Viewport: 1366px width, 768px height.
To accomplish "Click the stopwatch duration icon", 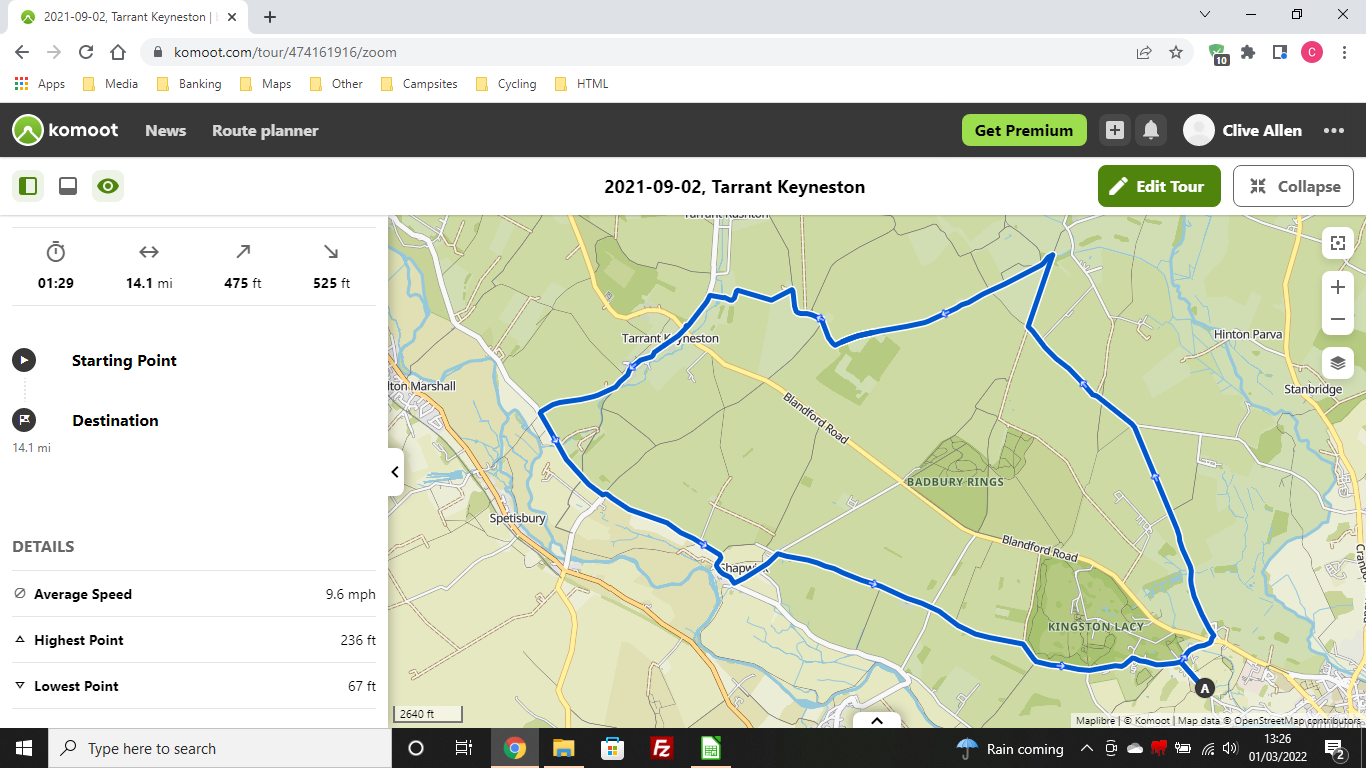I will pos(56,251).
